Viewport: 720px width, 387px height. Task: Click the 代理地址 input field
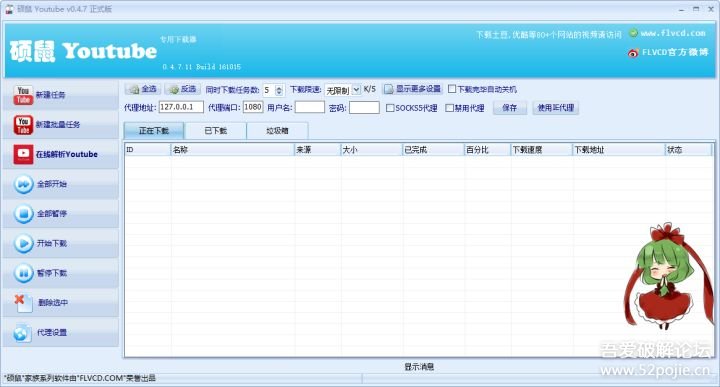click(181, 107)
